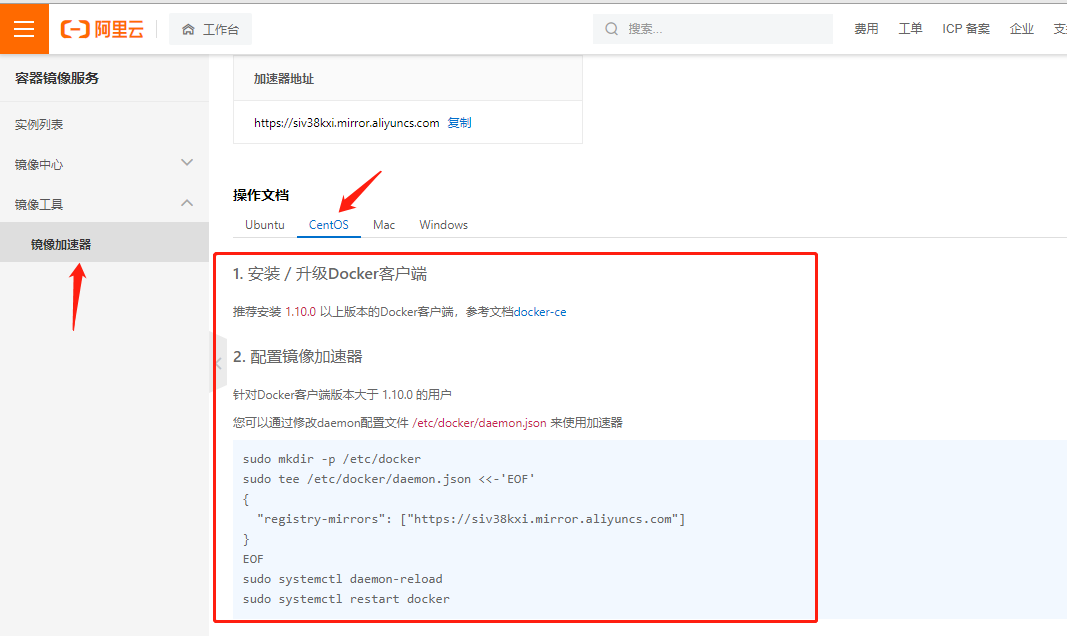Click the /etc/docker/daemon.json red path text
The image size is (1067, 636).
(479, 422)
